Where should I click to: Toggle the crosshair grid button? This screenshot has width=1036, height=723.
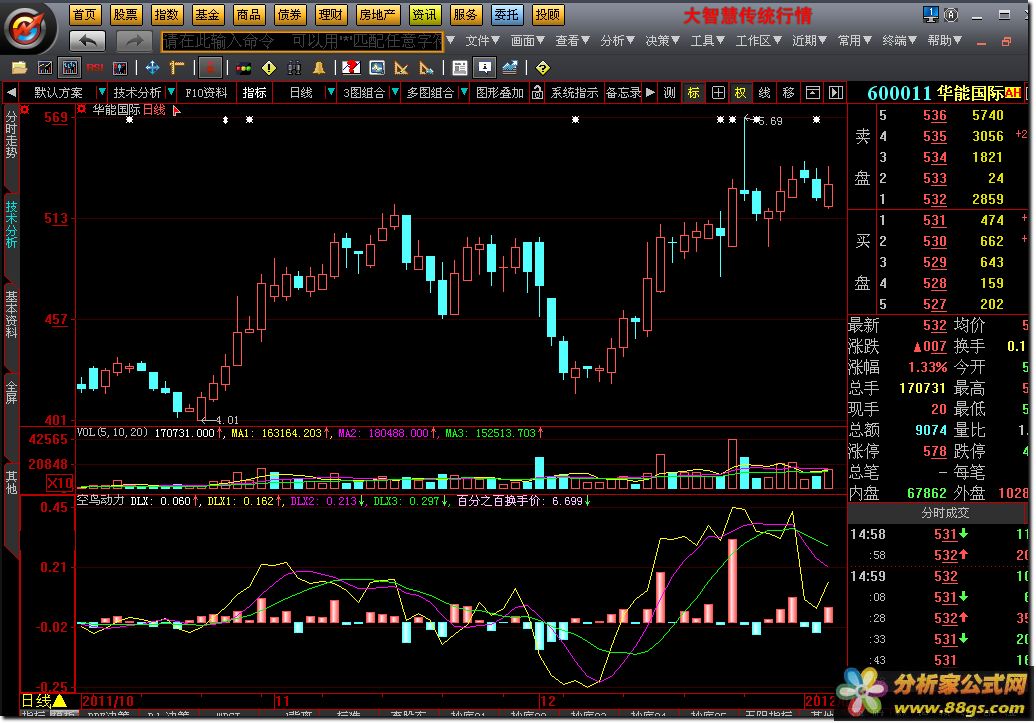click(718, 93)
